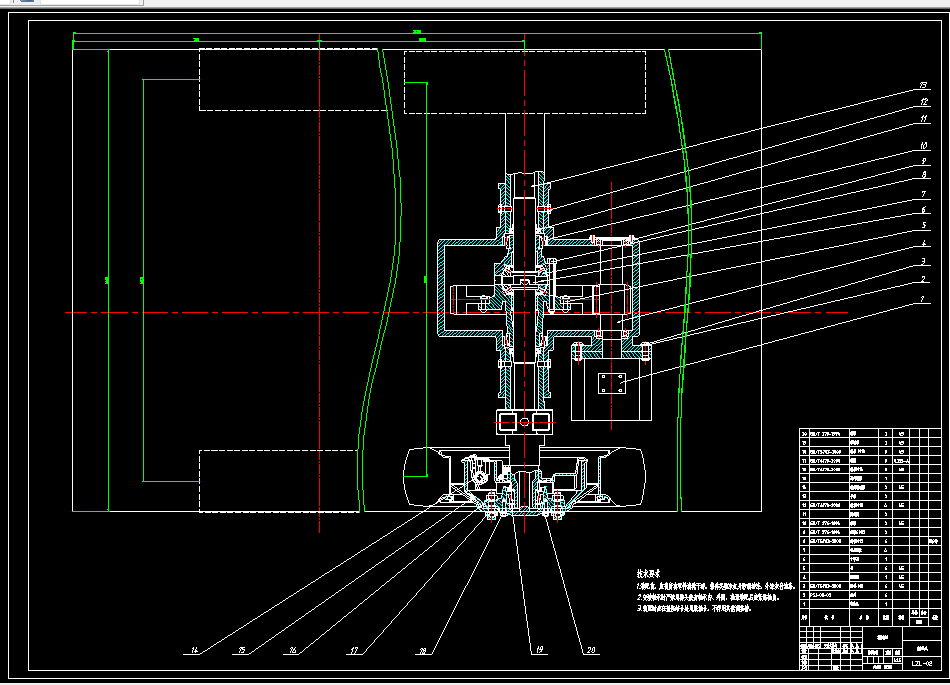
Task: Select callout number 1 label
Action: pyautogui.click(x=922, y=299)
